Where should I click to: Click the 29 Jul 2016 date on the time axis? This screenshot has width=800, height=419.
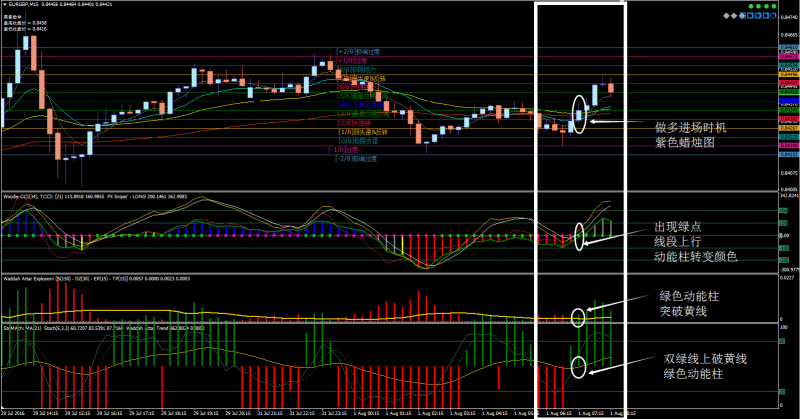(14, 412)
